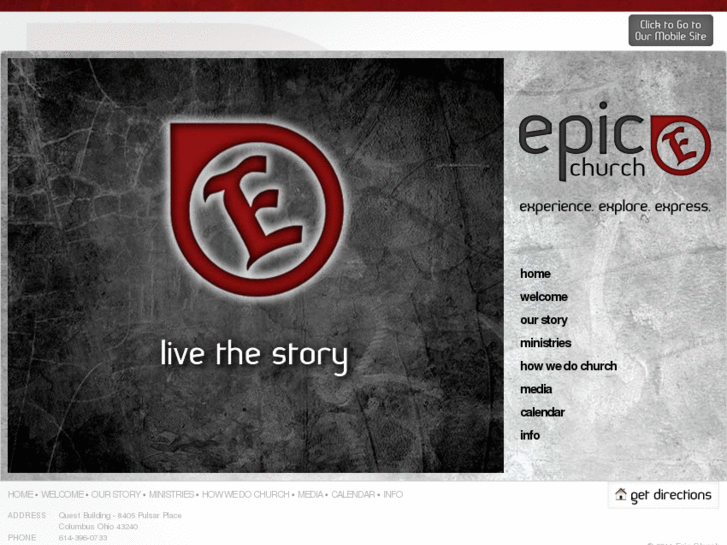The image size is (727, 545).
Task: Open the footer OUR STORY link
Action: point(116,494)
